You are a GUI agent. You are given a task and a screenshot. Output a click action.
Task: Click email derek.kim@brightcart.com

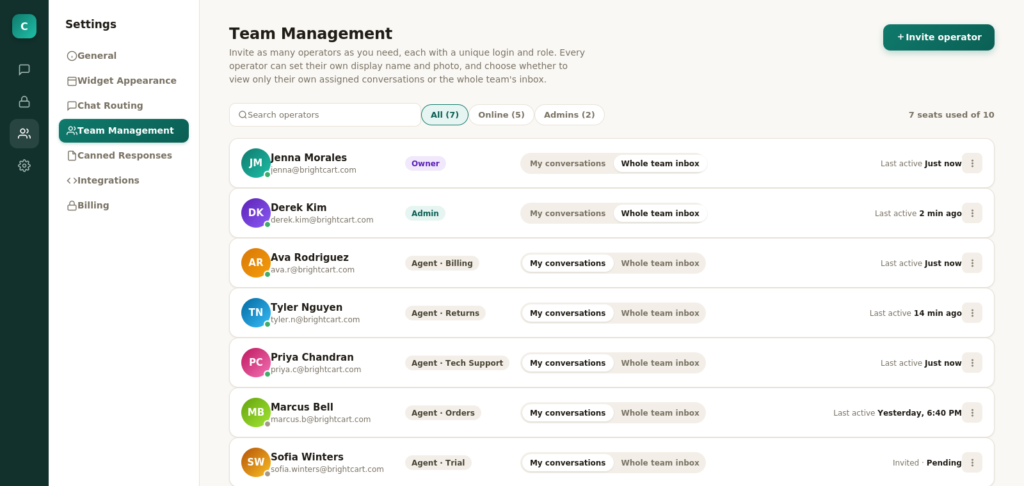click(322, 220)
